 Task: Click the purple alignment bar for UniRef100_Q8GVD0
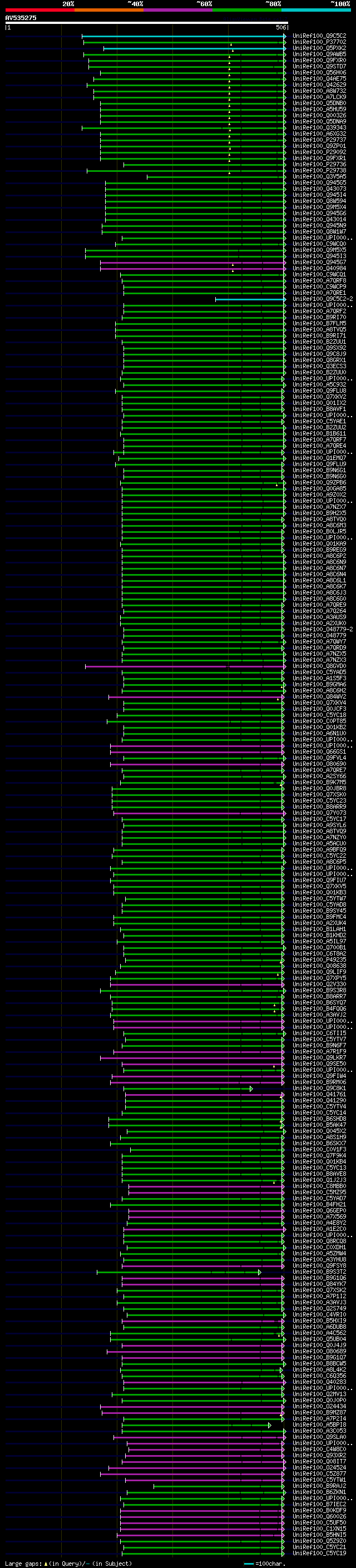pos(186,666)
